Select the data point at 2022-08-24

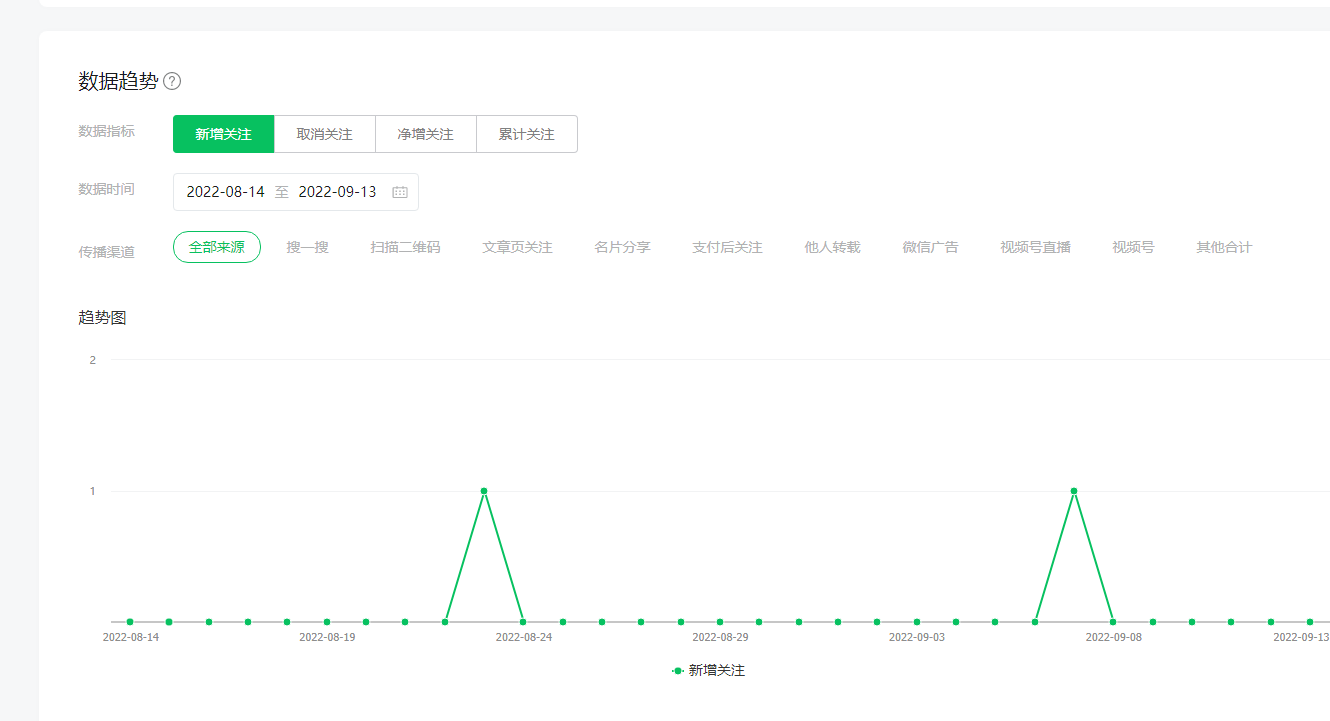[x=523, y=622]
